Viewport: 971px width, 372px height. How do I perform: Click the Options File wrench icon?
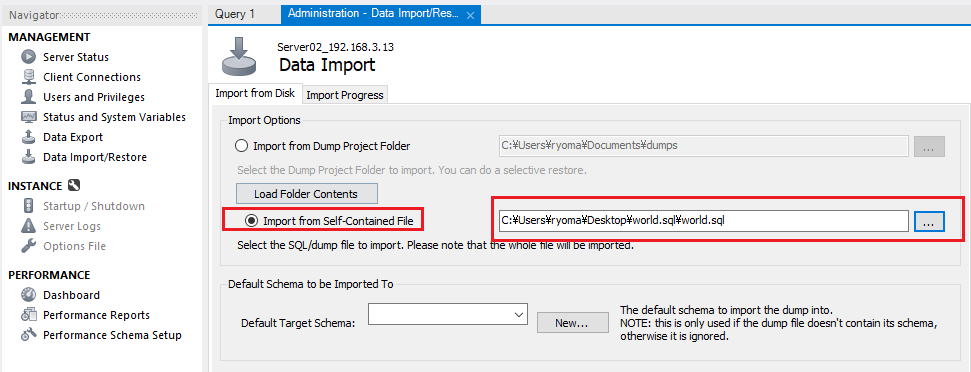[28, 246]
